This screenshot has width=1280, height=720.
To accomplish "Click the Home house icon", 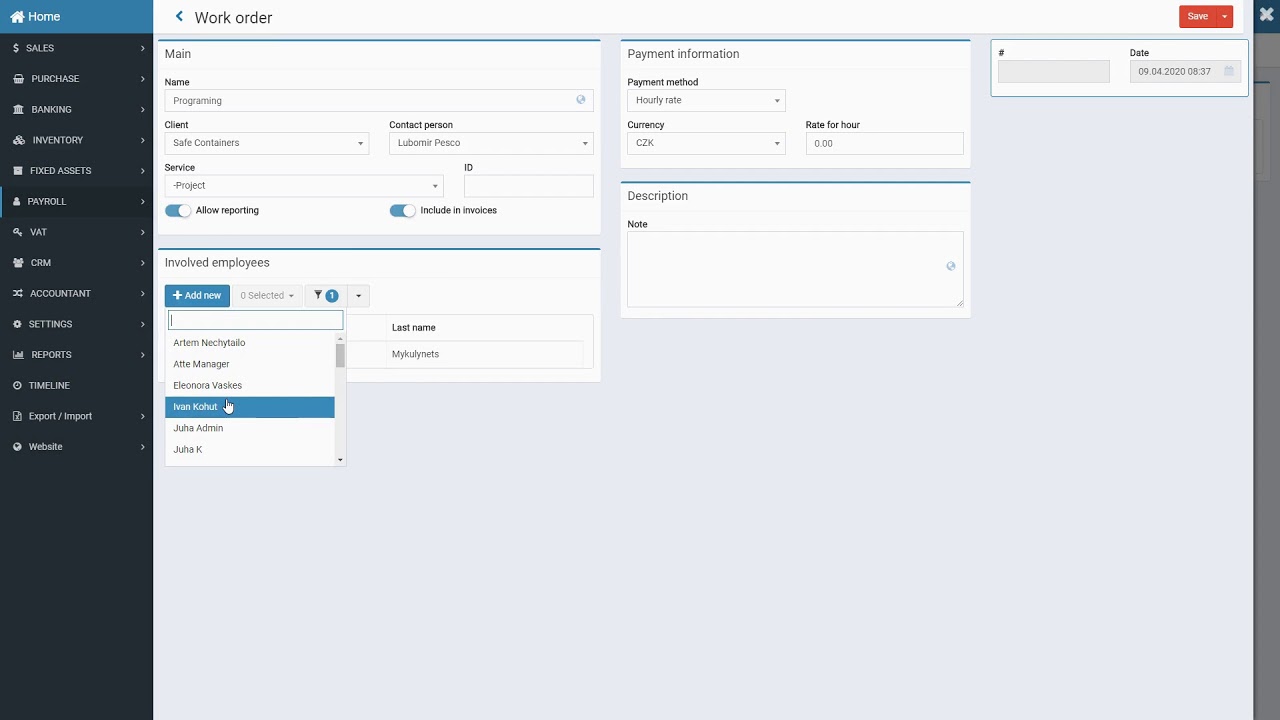I will [x=17, y=17].
